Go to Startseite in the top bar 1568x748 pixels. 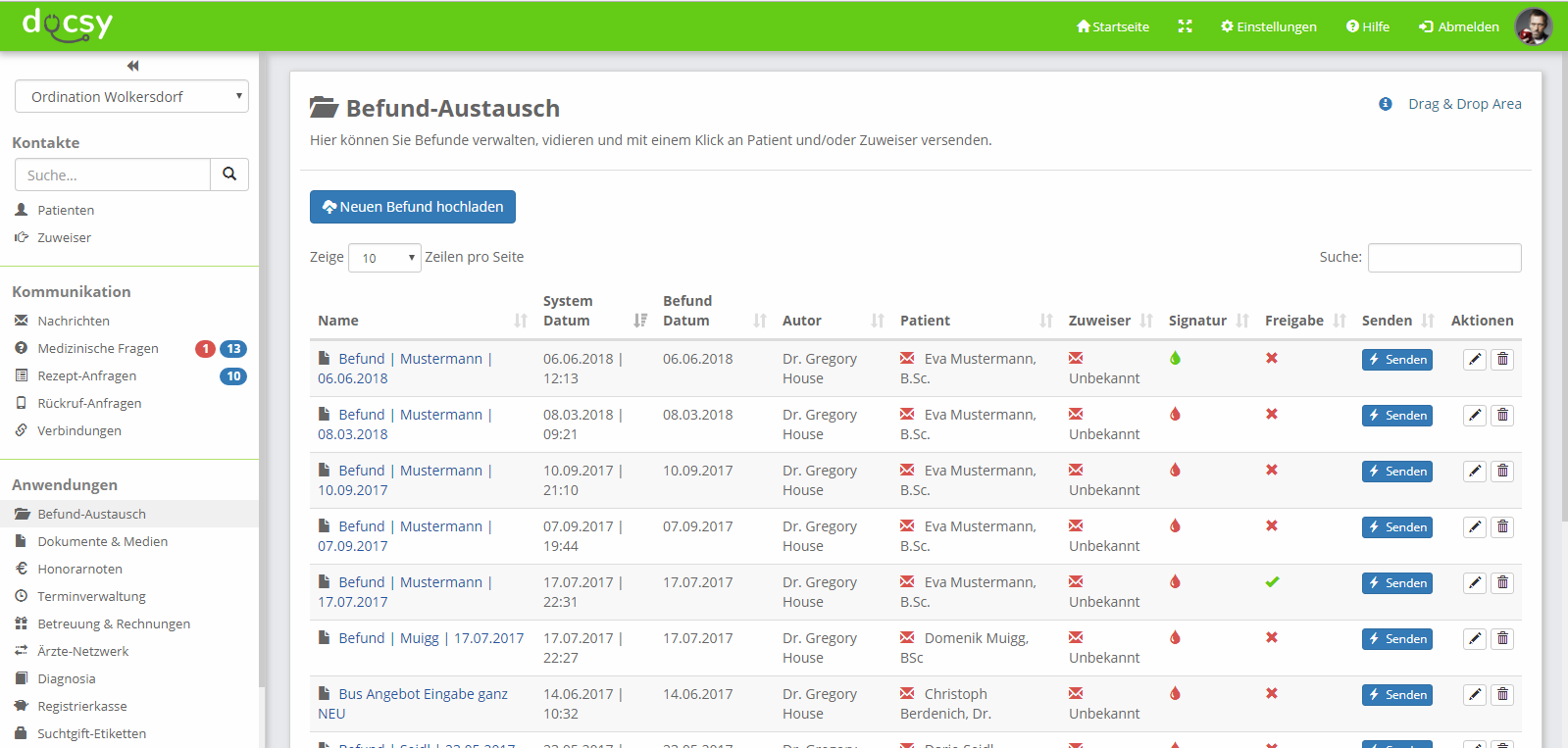point(1113,26)
